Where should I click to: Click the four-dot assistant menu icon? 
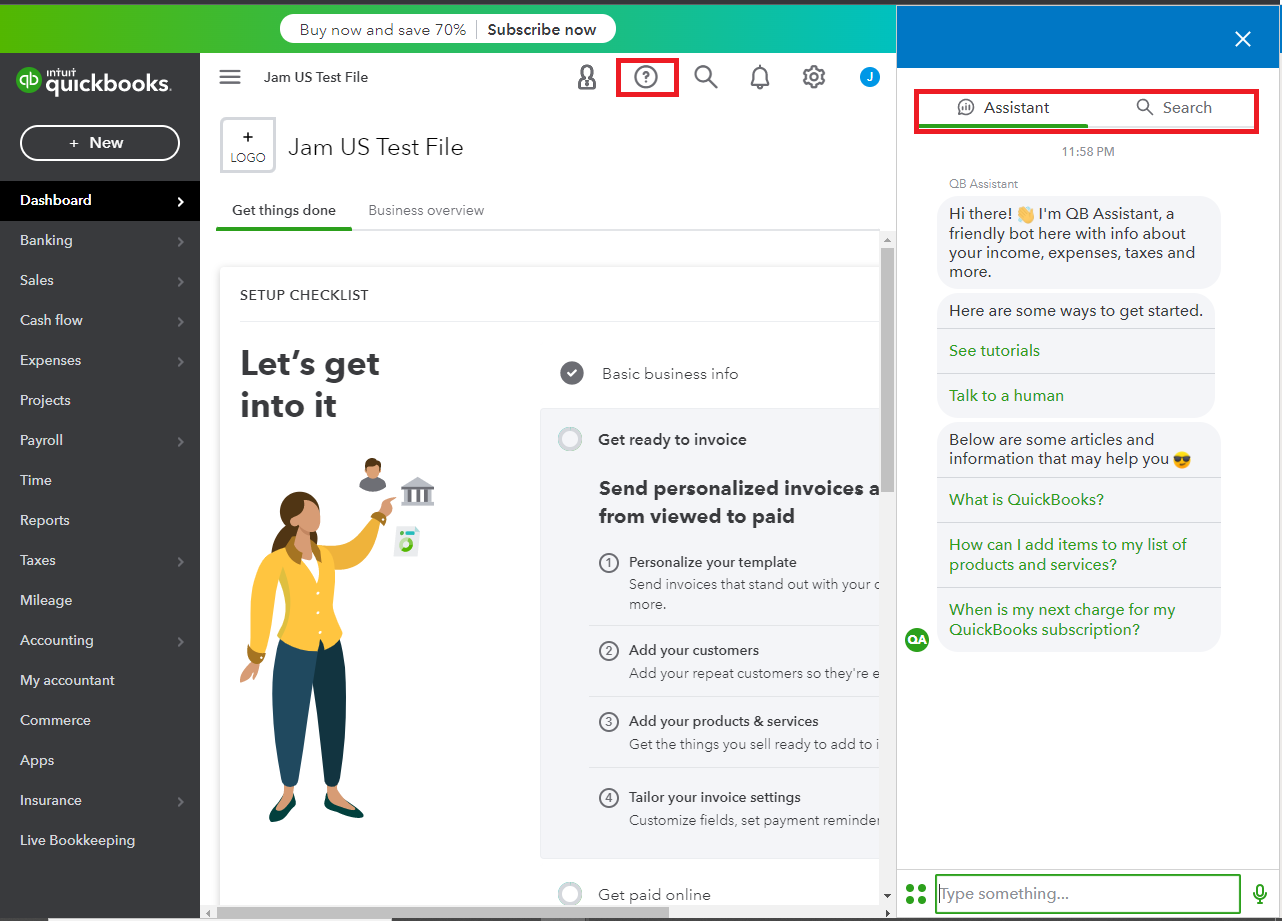pyautogui.click(x=915, y=893)
